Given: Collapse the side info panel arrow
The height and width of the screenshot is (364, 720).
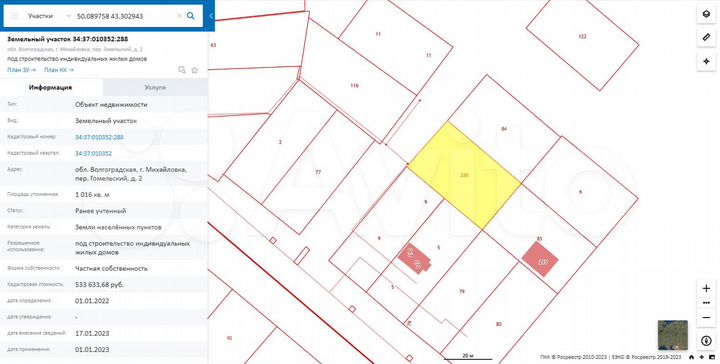Looking at the screenshot, I should (211, 16).
